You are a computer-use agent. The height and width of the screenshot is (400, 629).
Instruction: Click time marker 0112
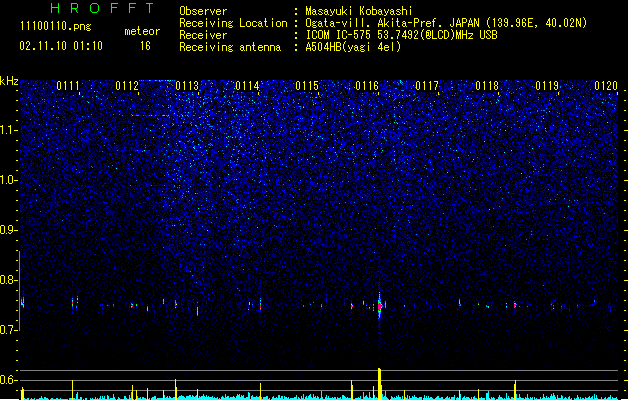[127, 86]
